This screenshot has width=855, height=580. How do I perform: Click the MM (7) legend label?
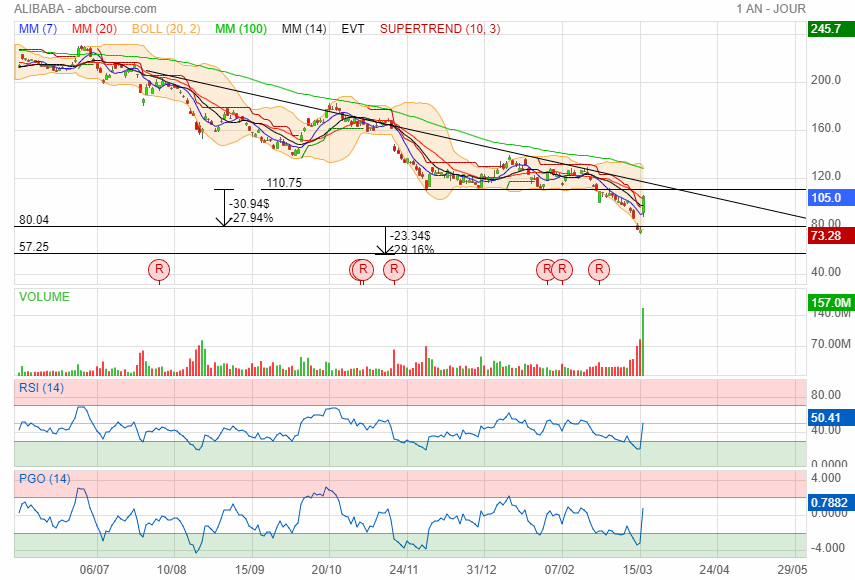[x=38, y=29]
